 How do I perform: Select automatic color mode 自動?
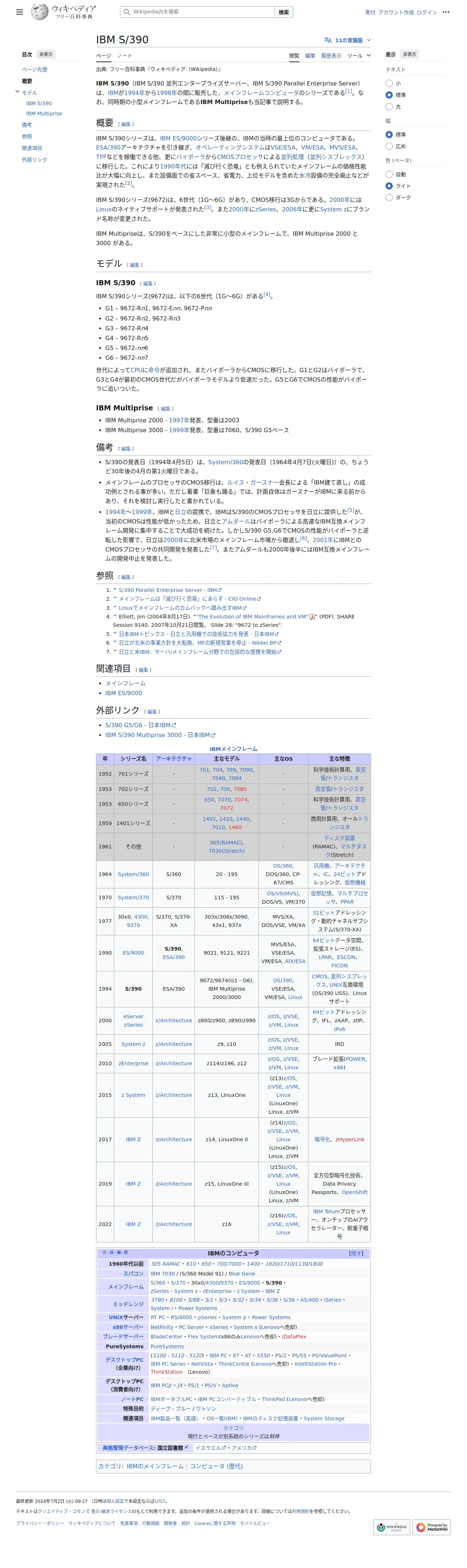point(389,174)
